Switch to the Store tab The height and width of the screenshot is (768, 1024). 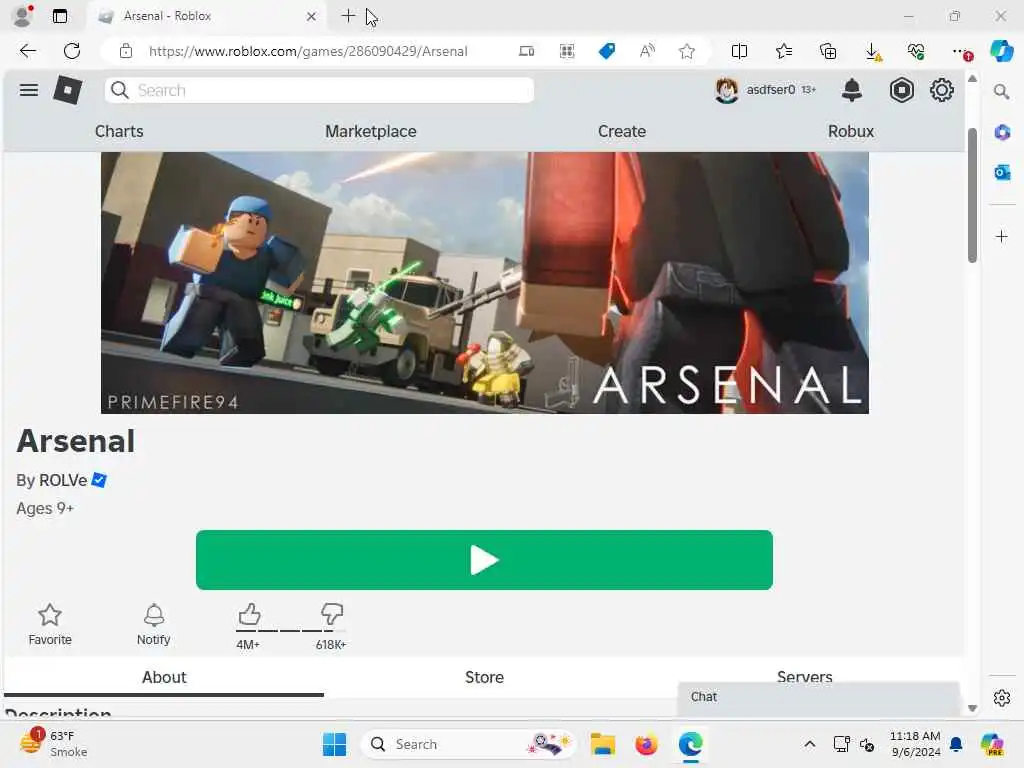(x=484, y=677)
